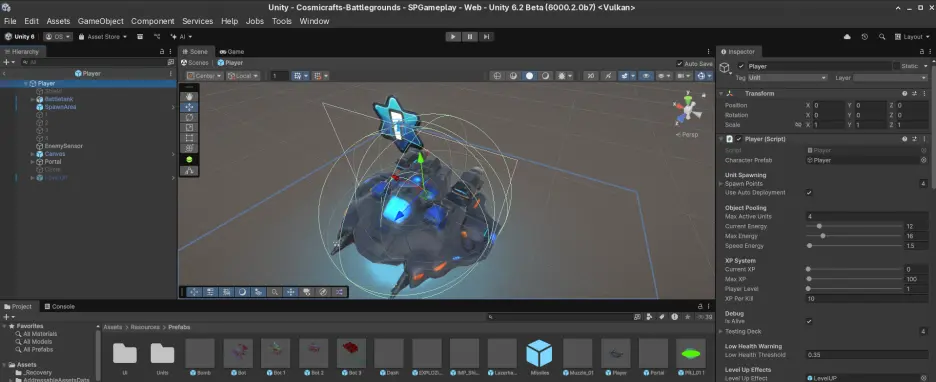Open the GameObject menu
Image resolution: width=936 pixels, height=382 pixels.
pyautogui.click(x=101, y=21)
